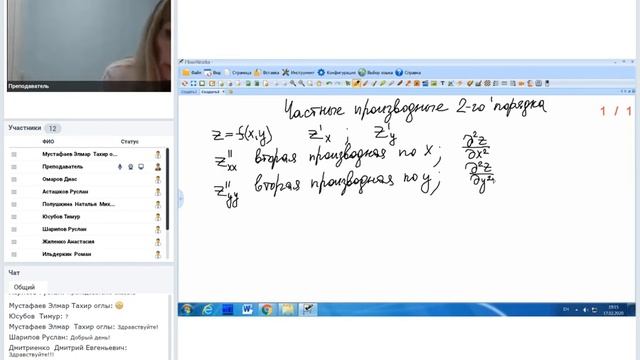Open Internet Explorer from taskbar

tap(207, 310)
